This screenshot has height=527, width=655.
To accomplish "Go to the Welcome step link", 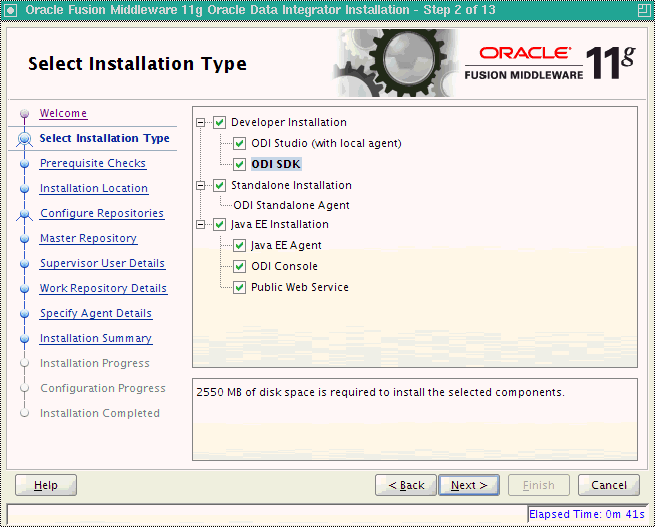I will [x=63, y=113].
